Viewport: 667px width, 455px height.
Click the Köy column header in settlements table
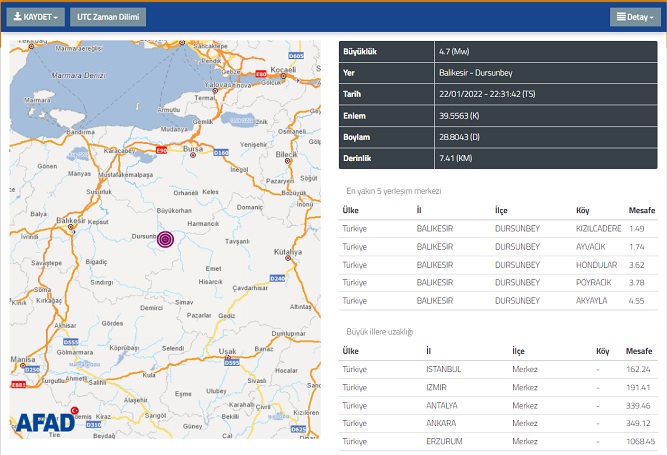pos(583,210)
